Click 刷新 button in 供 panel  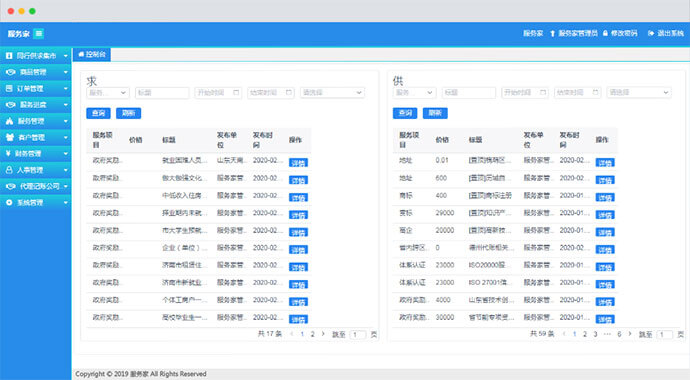click(435, 113)
